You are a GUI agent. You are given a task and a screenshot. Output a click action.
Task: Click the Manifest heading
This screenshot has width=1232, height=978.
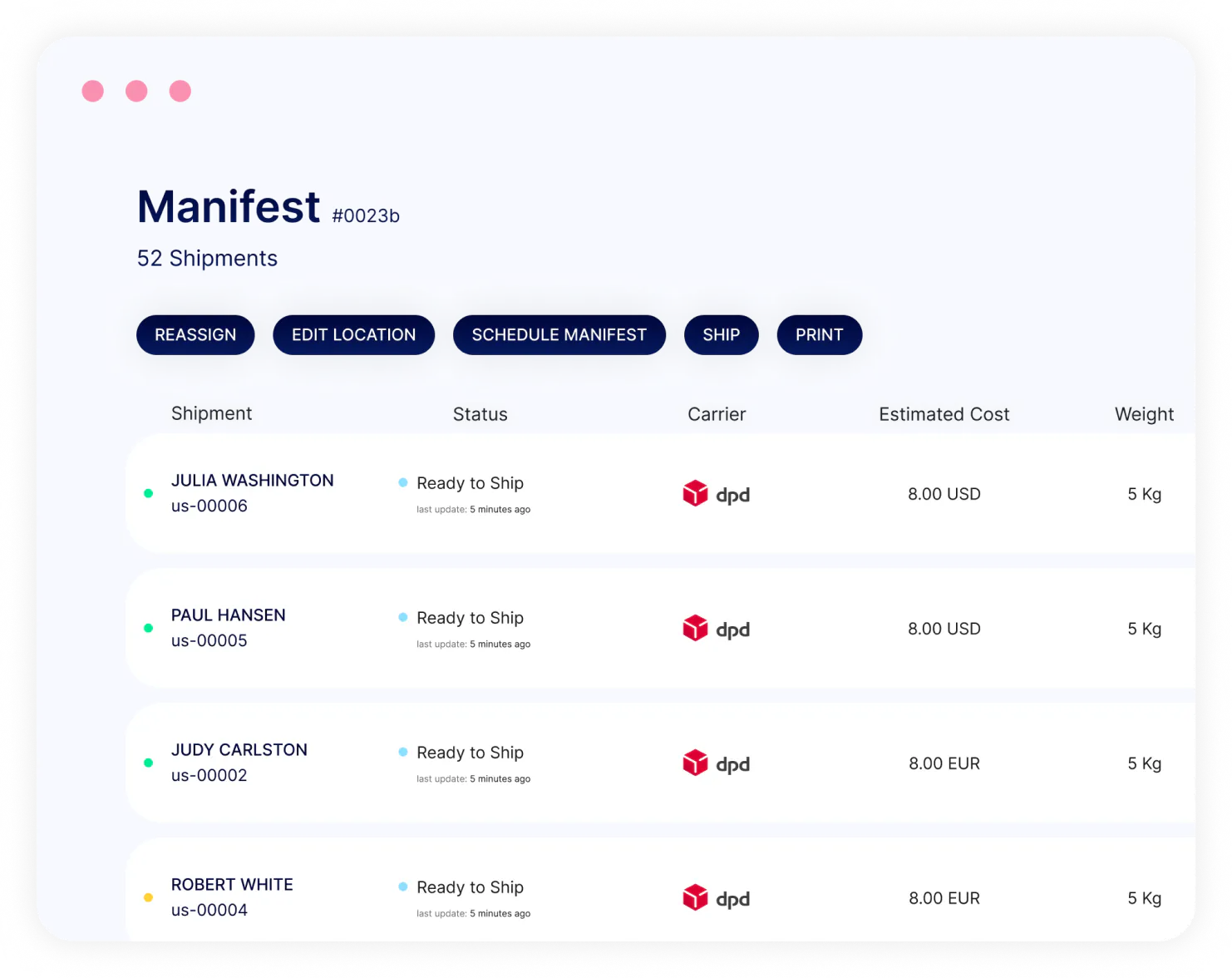[x=229, y=206]
